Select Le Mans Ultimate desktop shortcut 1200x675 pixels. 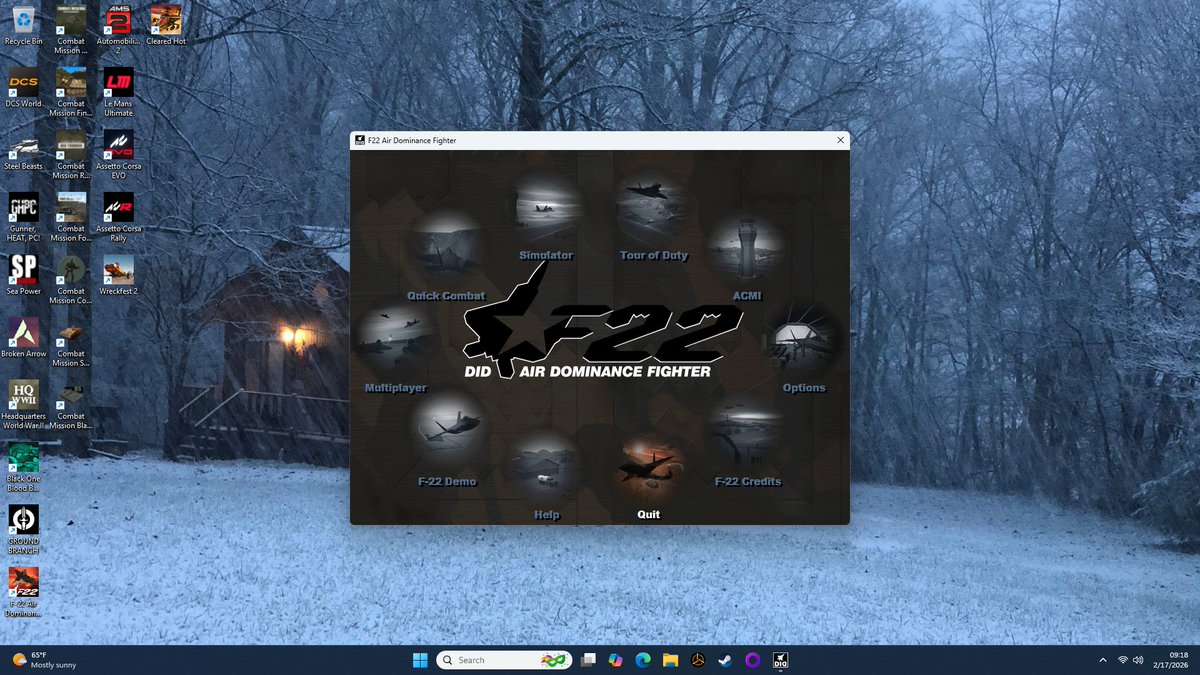tap(118, 92)
